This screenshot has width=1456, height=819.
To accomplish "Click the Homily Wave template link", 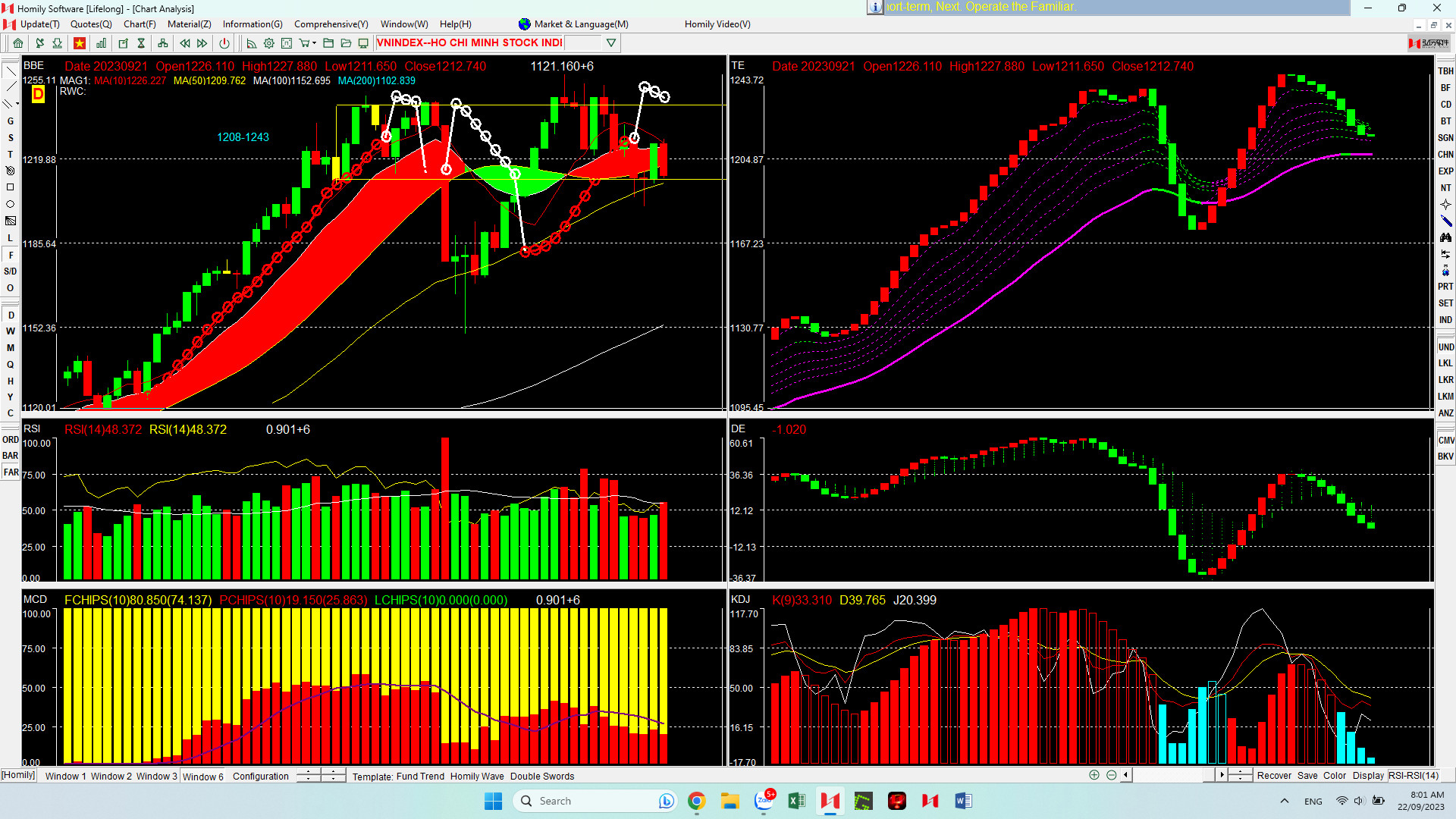I will coord(477,776).
